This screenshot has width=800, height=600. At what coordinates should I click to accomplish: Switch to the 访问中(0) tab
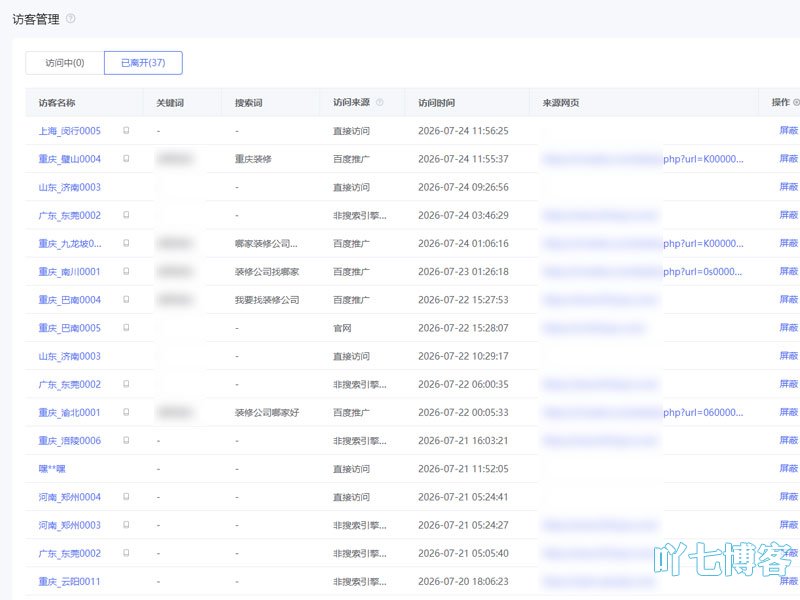pyautogui.click(x=65, y=63)
